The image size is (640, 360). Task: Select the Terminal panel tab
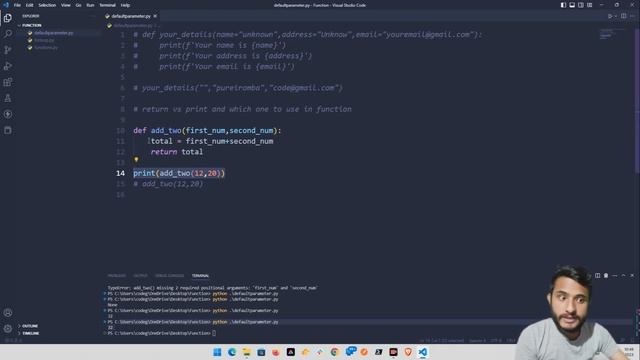[x=200, y=276]
